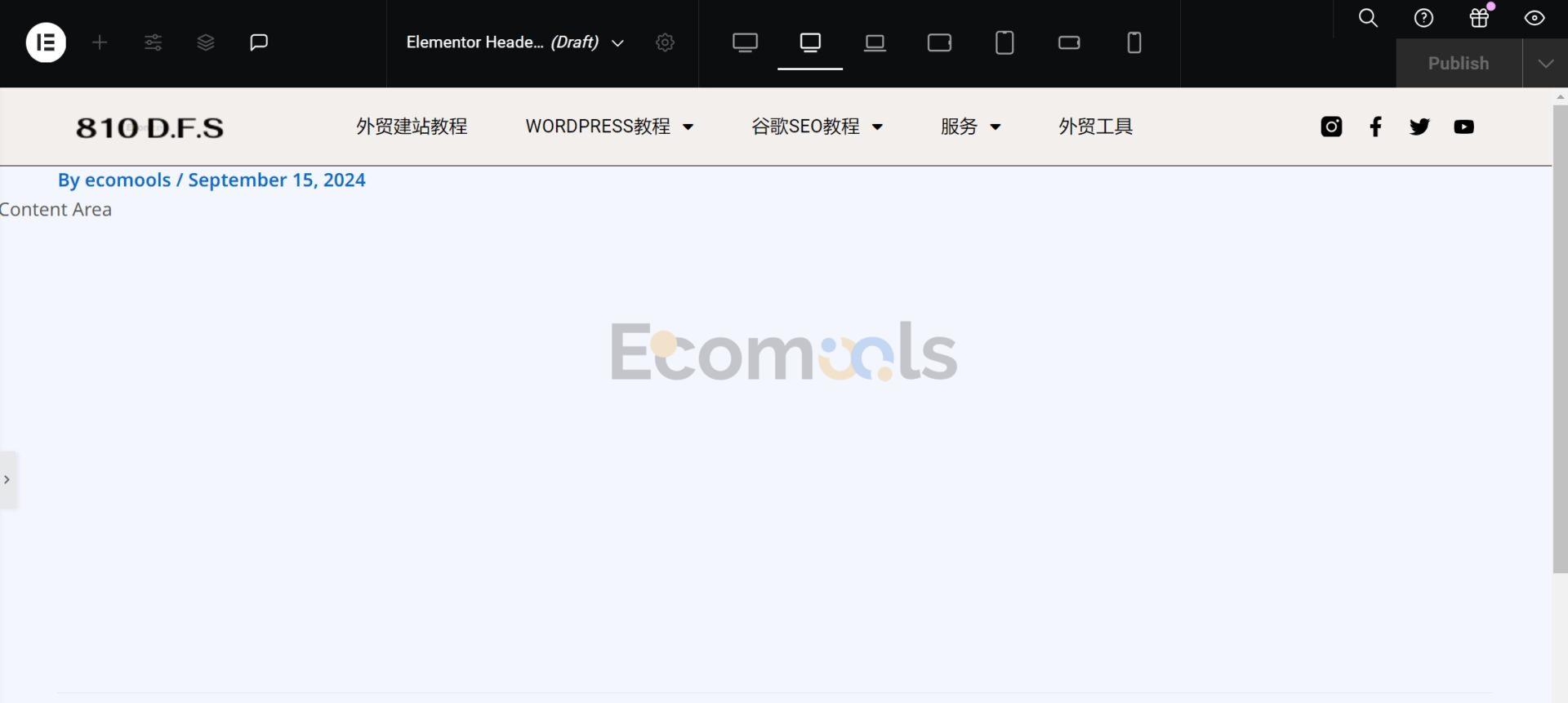The width and height of the screenshot is (1568, 703).
Task: Expand the save options arrow beside Publish
Action: tap(1545, 64)
